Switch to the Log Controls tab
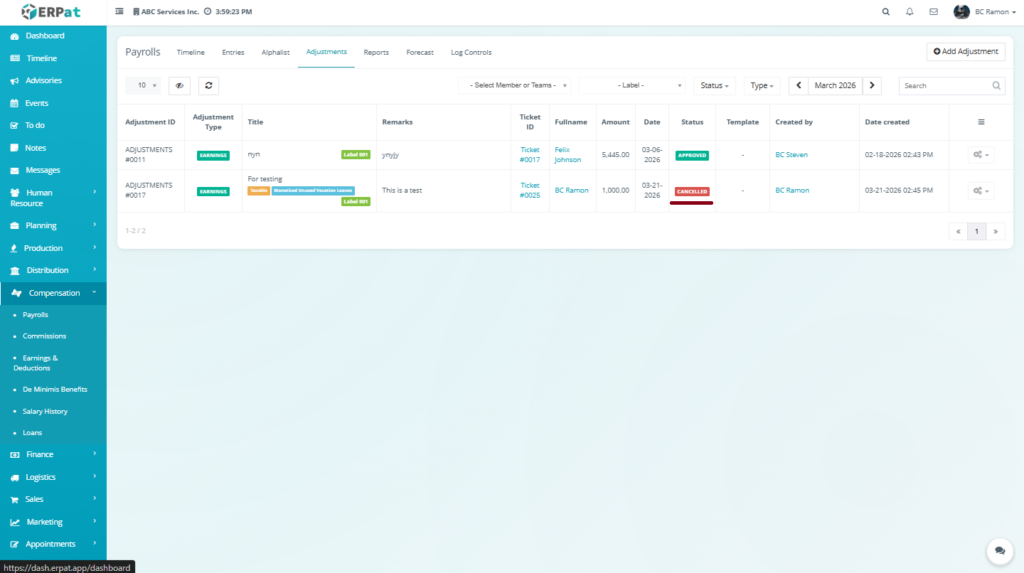Screen dimensions: 1024x573 click(471, 52)
